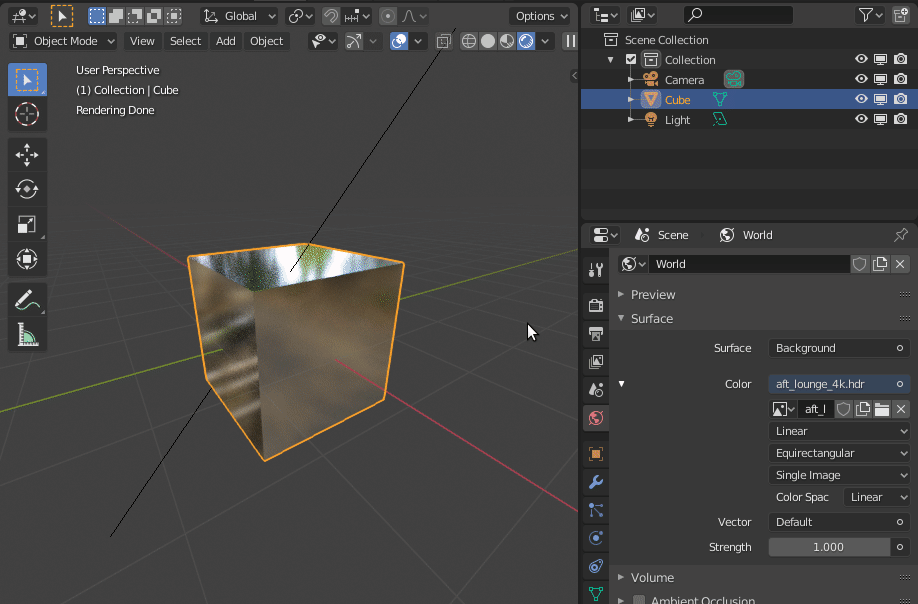Select the Rotate tool
Screen dimensions: 918x604
[27, 189]
